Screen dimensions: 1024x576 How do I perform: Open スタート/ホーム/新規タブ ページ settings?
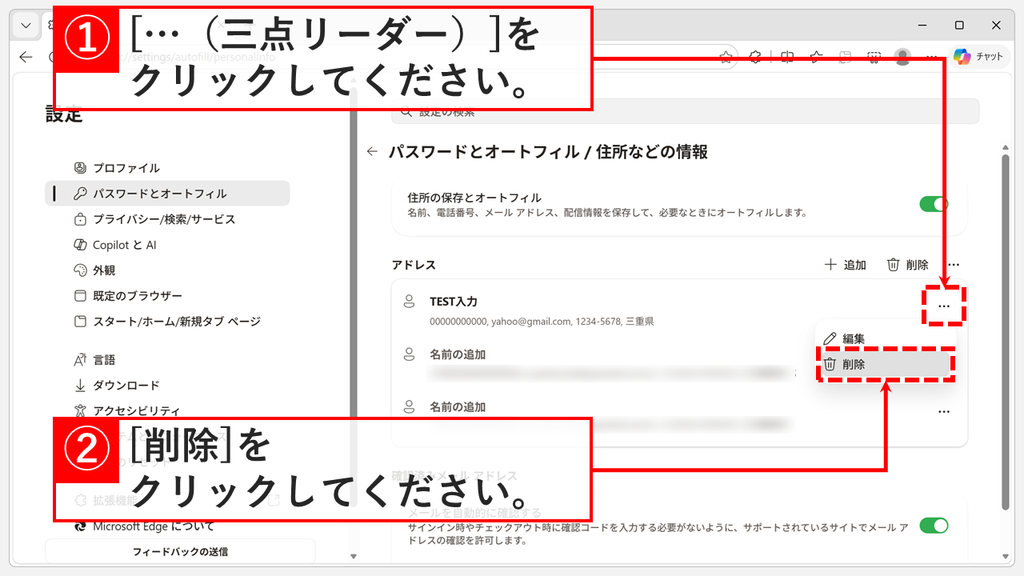pyautogui.click(x=167, y=321)
